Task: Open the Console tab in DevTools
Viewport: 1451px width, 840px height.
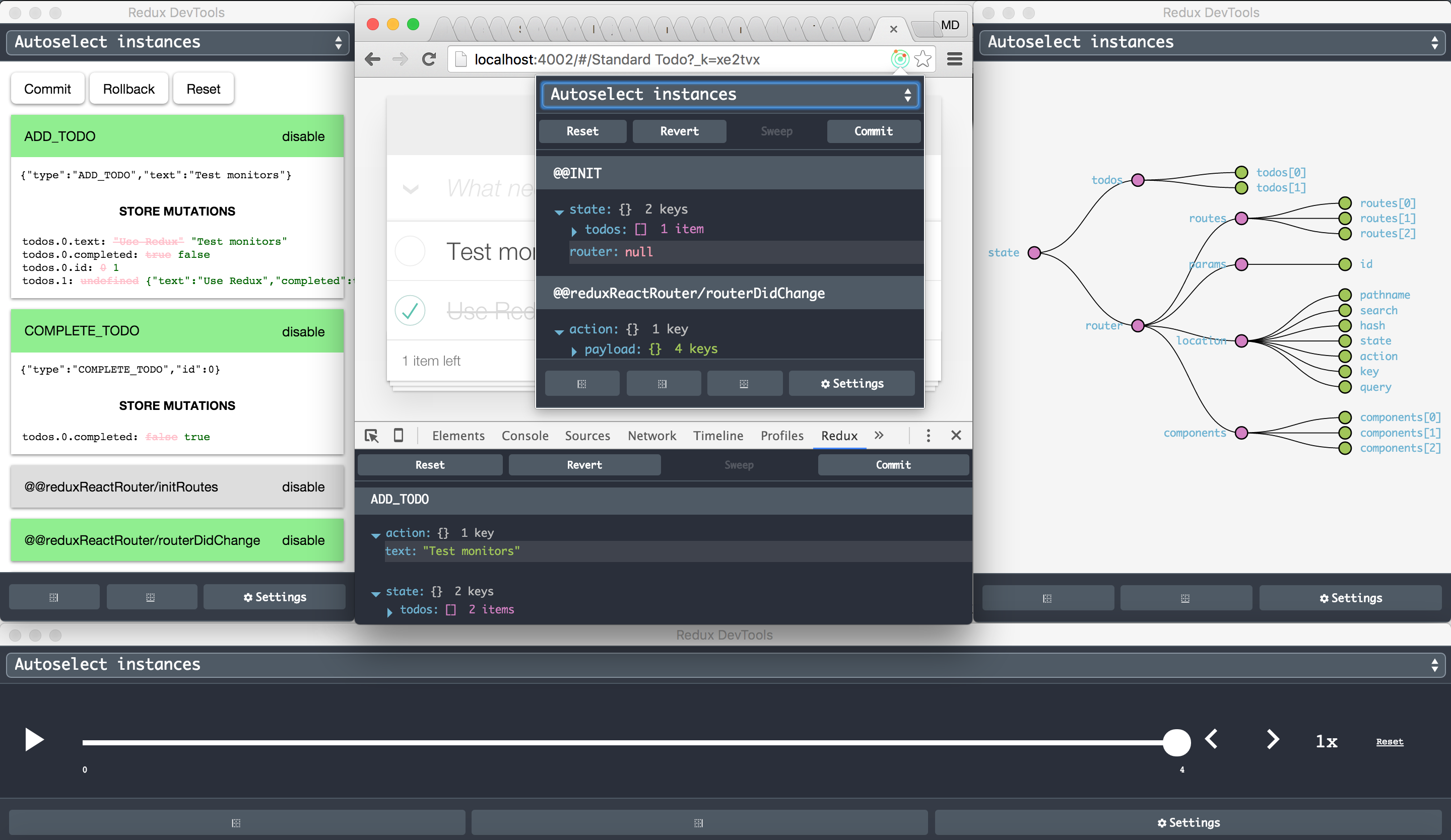Action: pyautogui.click(x=524, y=436)
